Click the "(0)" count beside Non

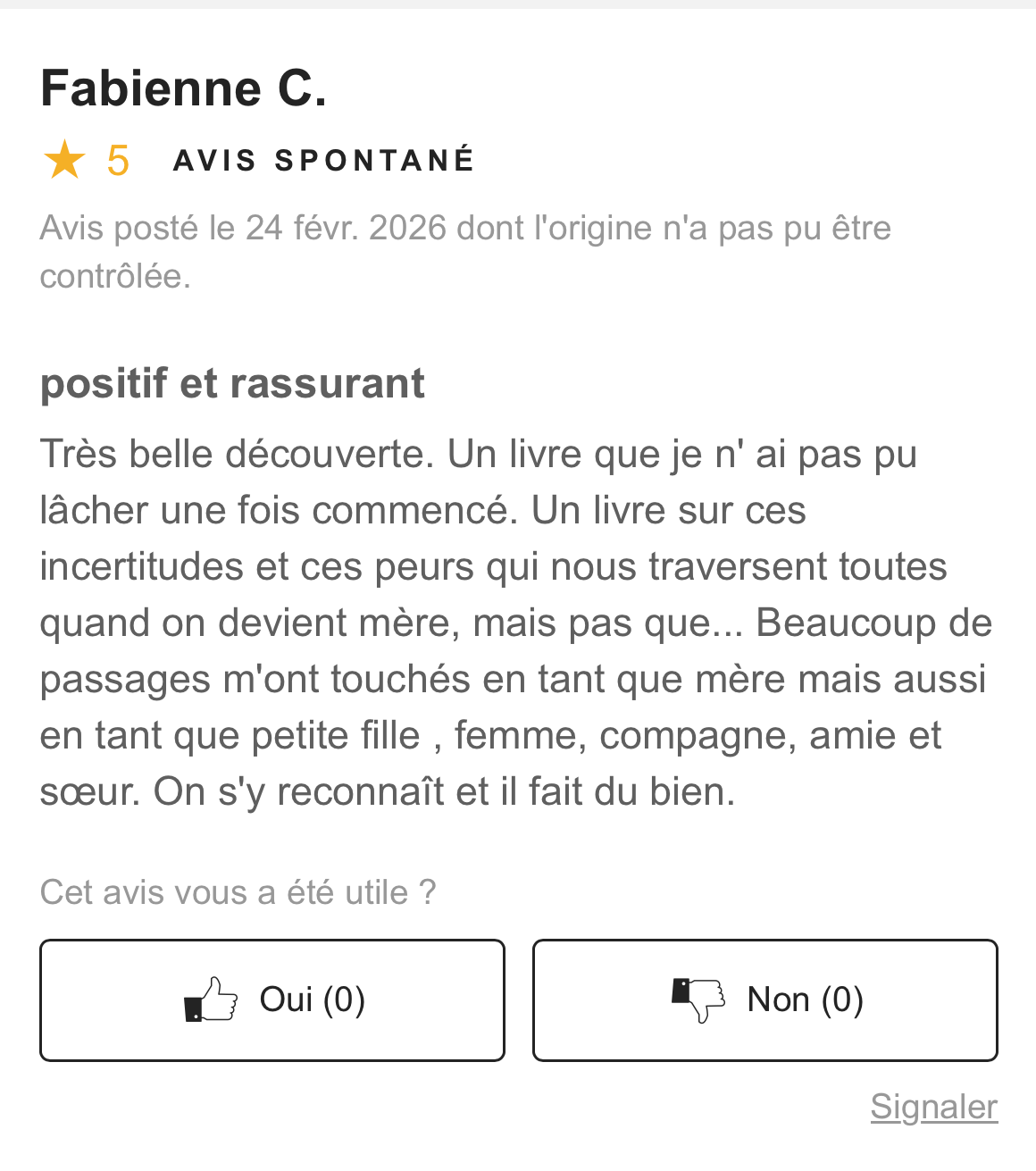coord(842,1000)
